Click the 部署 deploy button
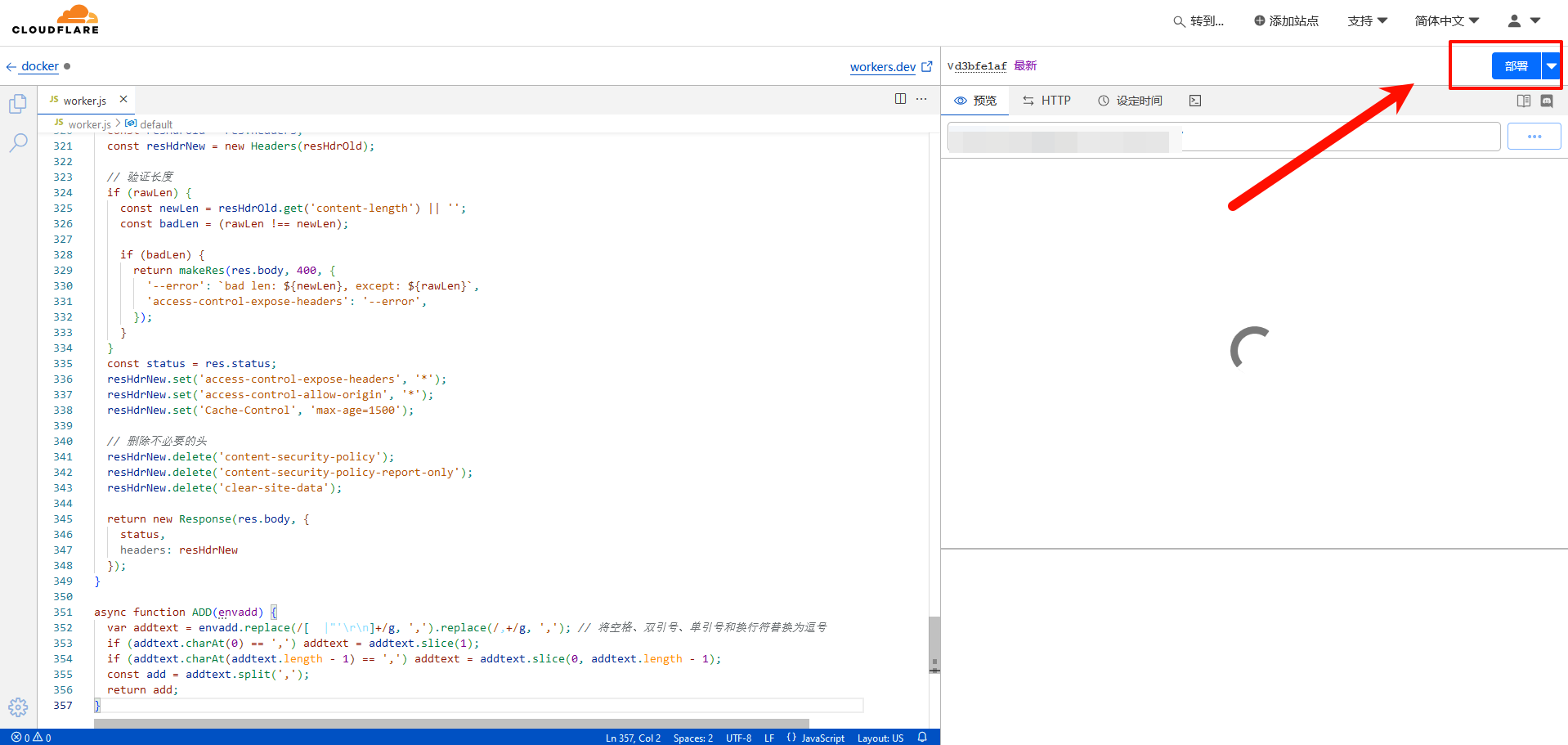Screen dimensions: 1568x745 (x=1516, y=66)
